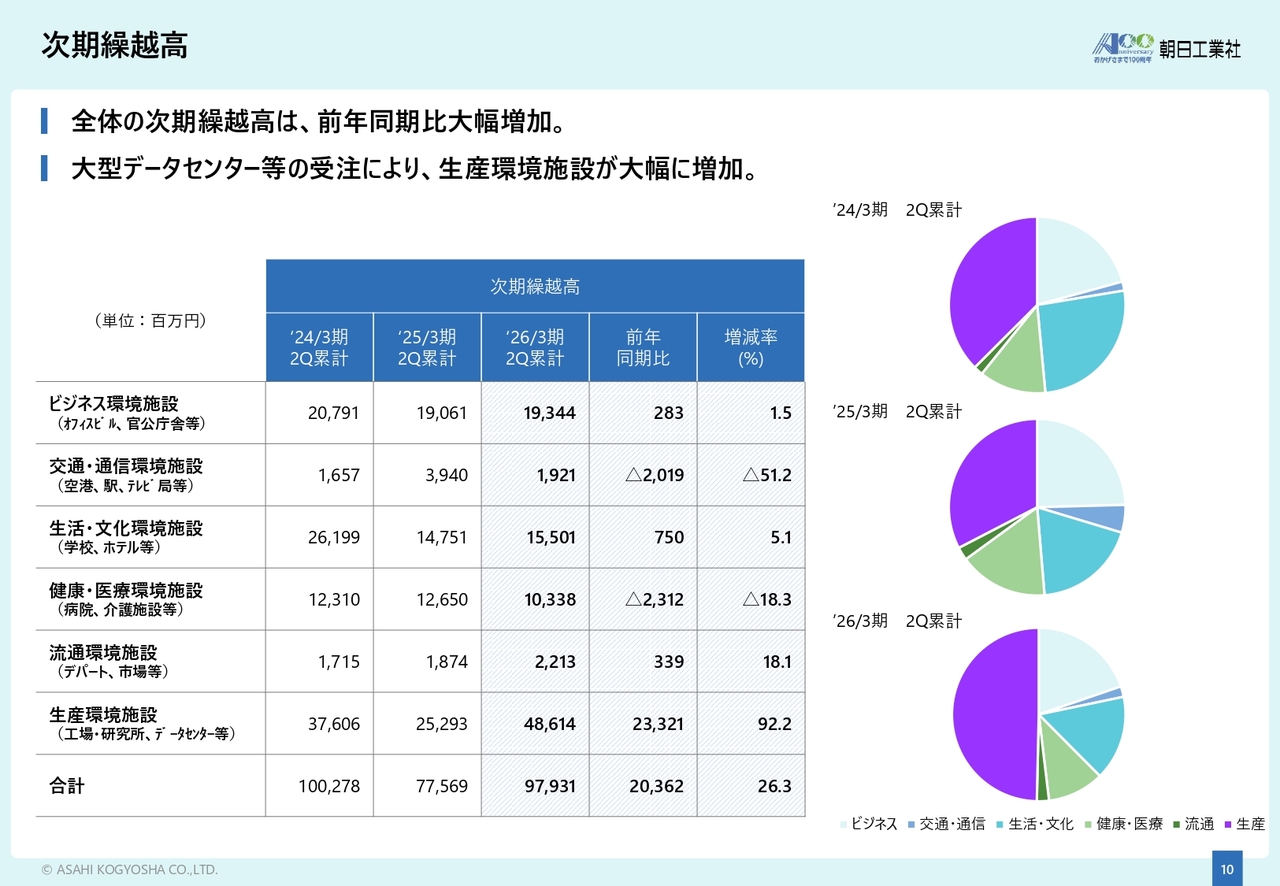Select the 生活・文化 legend color marker
1280x886 pixels.
[x=1000, y=825]
